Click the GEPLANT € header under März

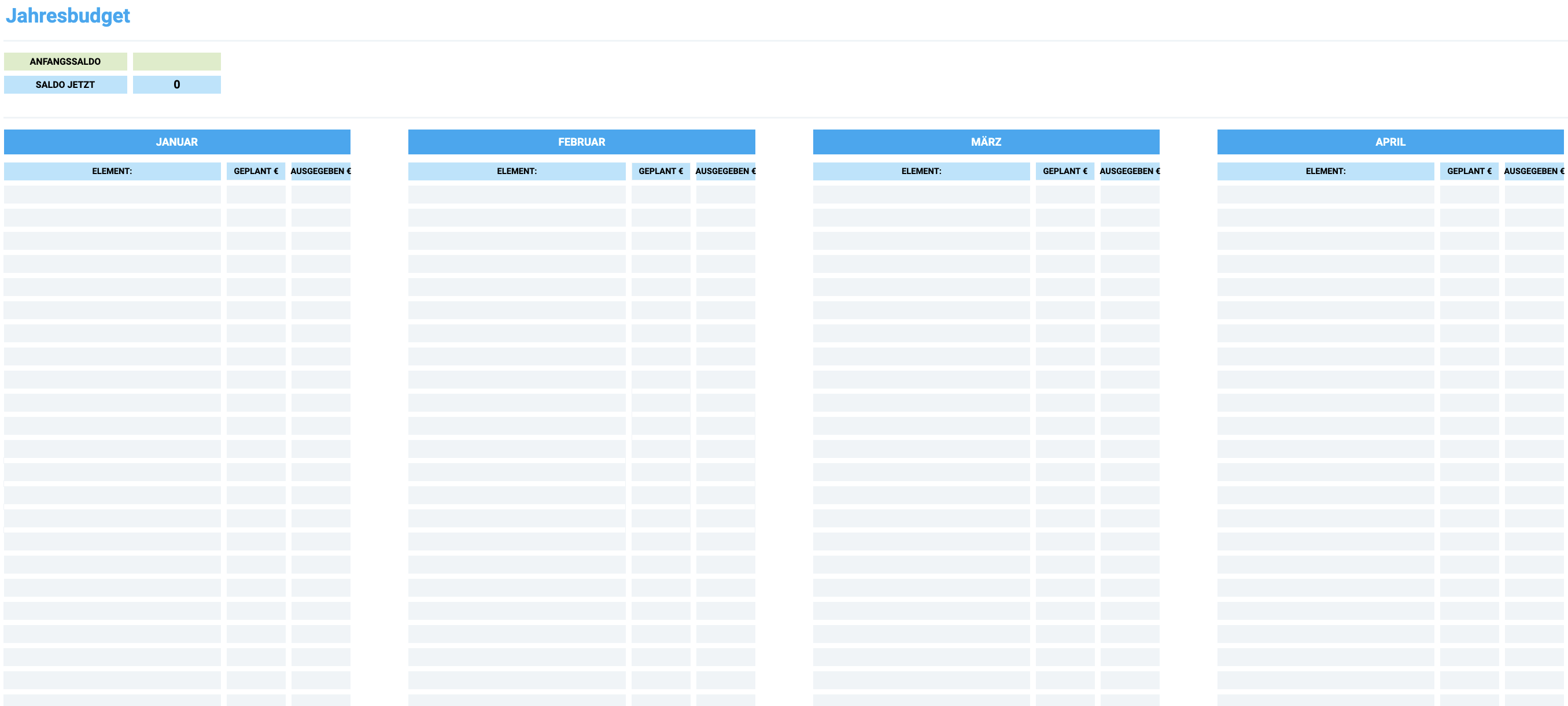click(1065, 171)
